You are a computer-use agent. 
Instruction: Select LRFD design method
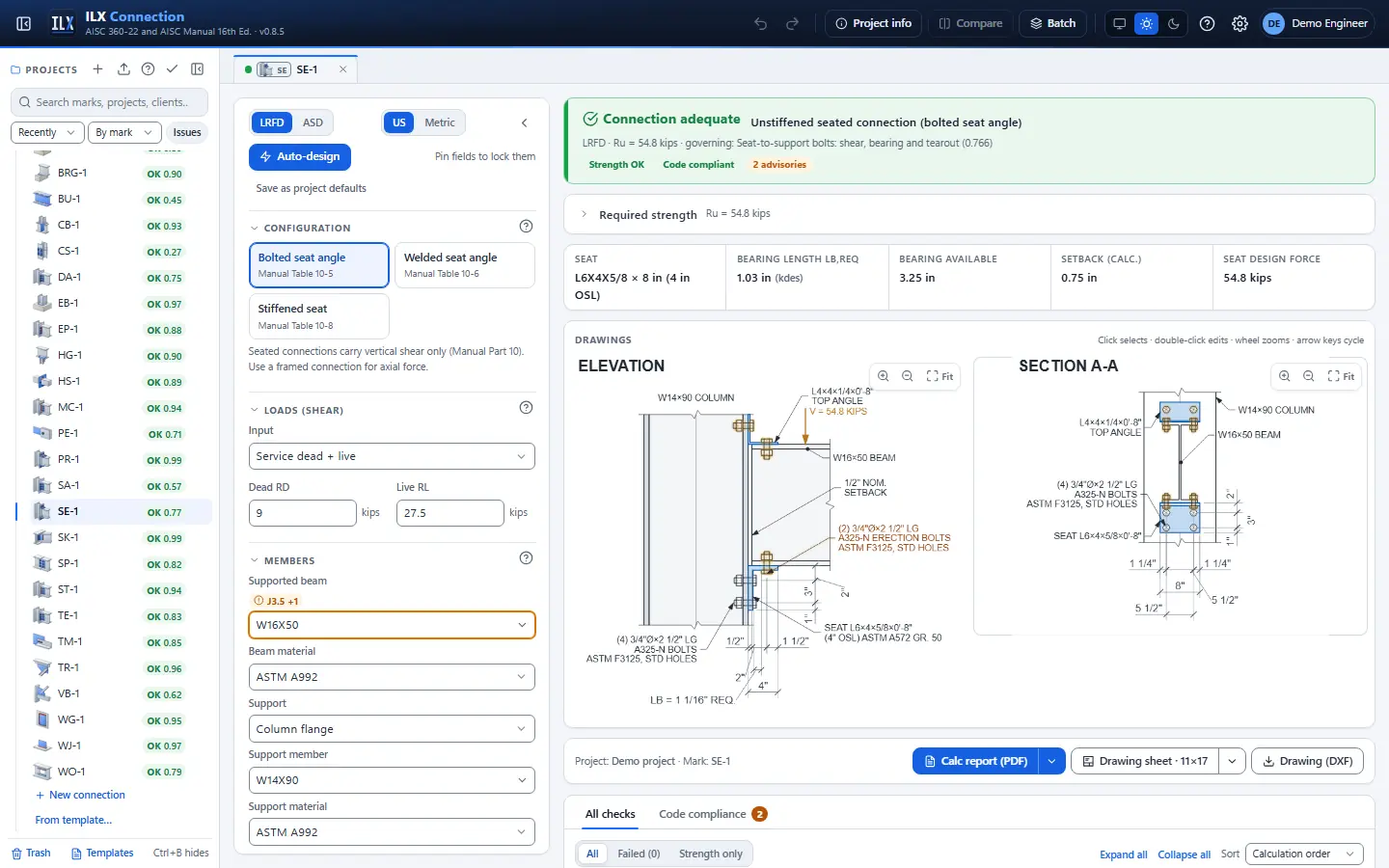pos(272,122)
